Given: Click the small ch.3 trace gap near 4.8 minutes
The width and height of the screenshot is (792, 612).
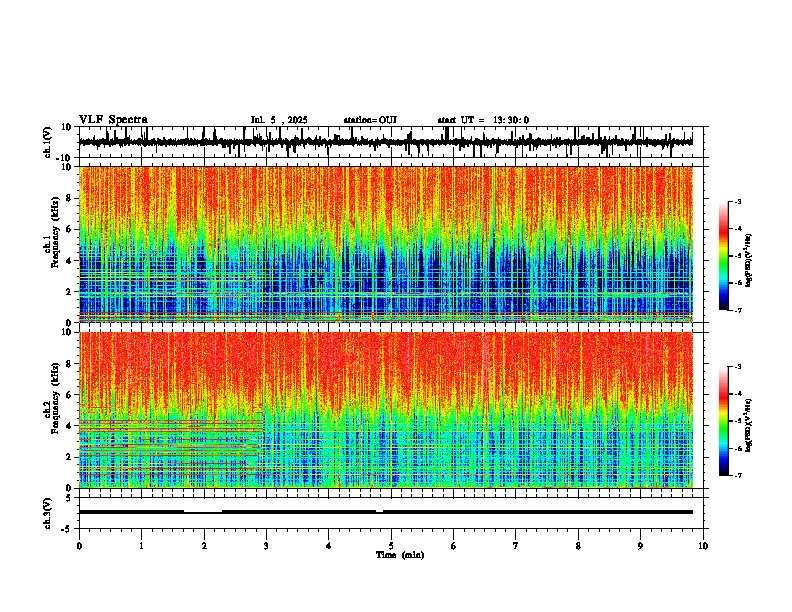Looking at the screenshot, I should [x=379, y=511].
